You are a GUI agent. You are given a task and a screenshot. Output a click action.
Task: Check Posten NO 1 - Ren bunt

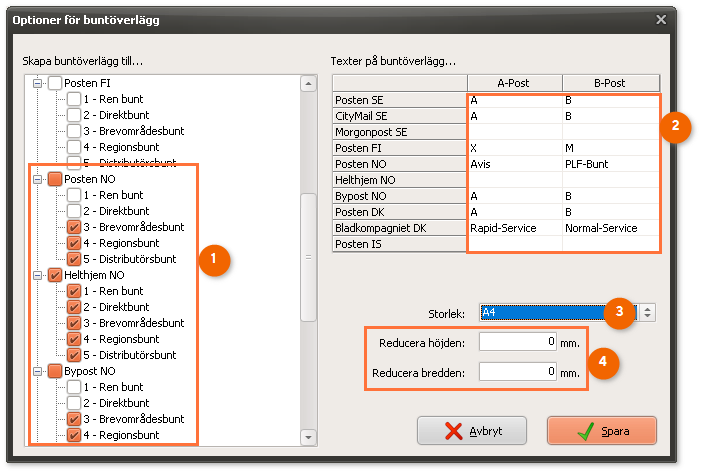click(x=74, y=195)
